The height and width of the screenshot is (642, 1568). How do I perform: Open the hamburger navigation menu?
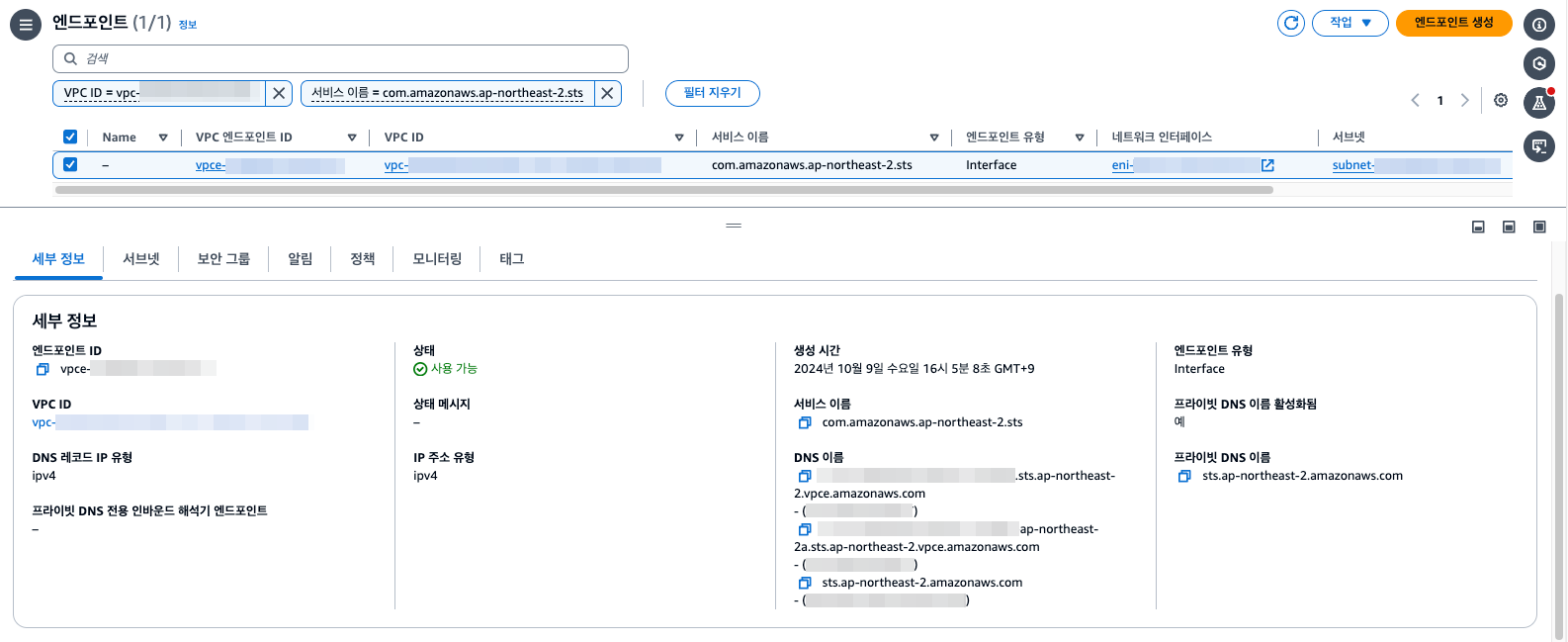point(25,25)
